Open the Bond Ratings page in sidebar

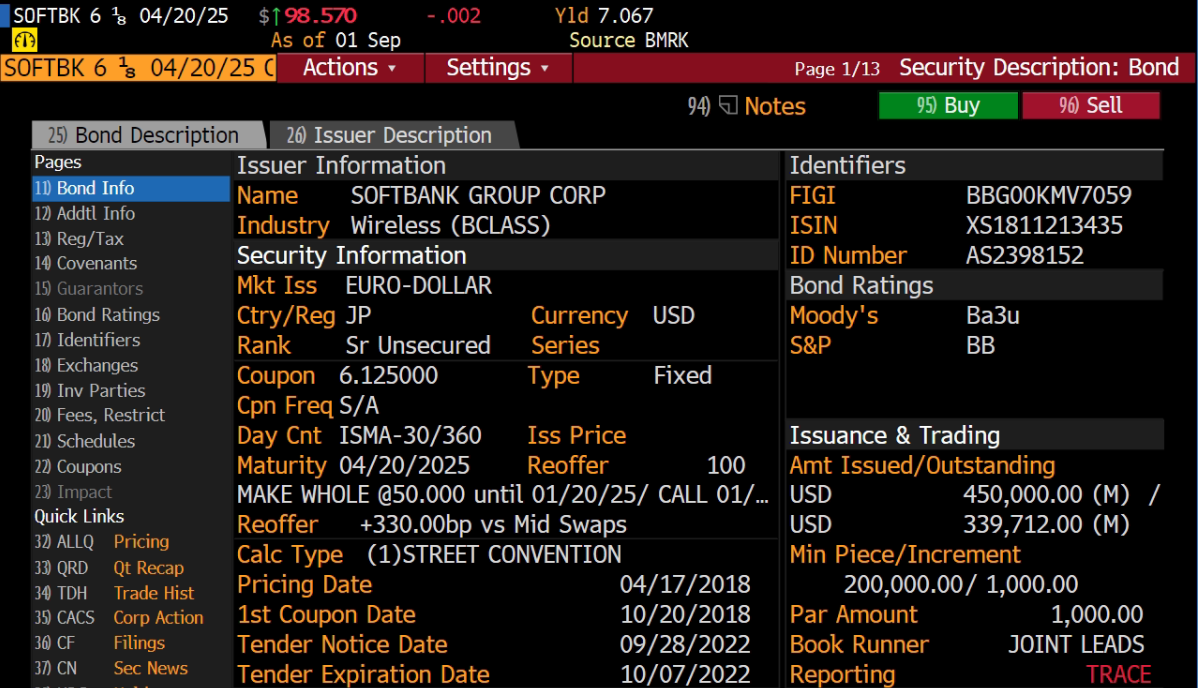[131, 314]
